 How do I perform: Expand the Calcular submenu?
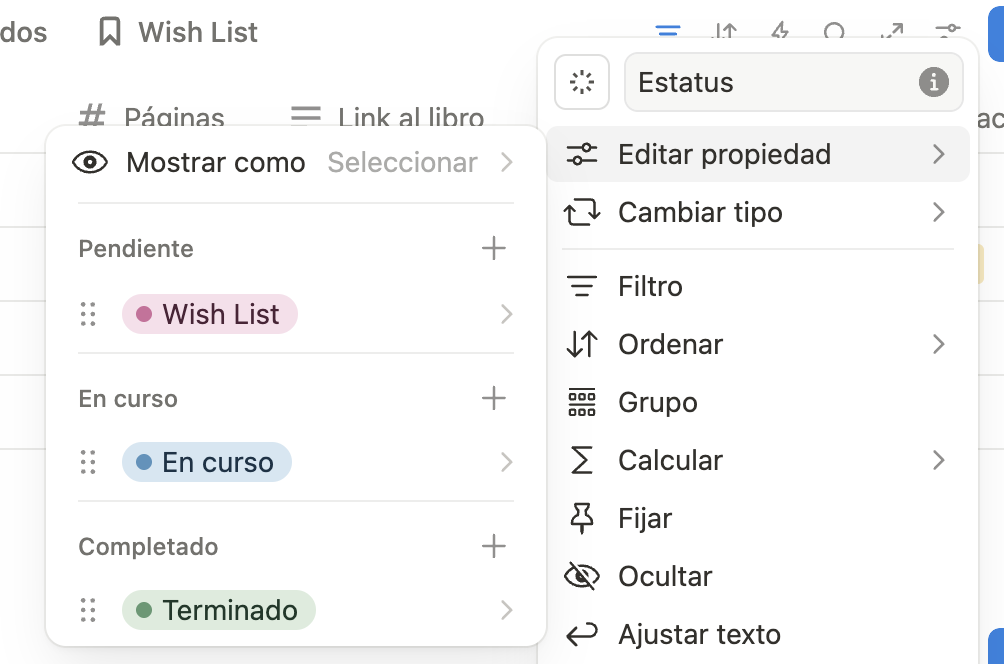click(758, 460)
